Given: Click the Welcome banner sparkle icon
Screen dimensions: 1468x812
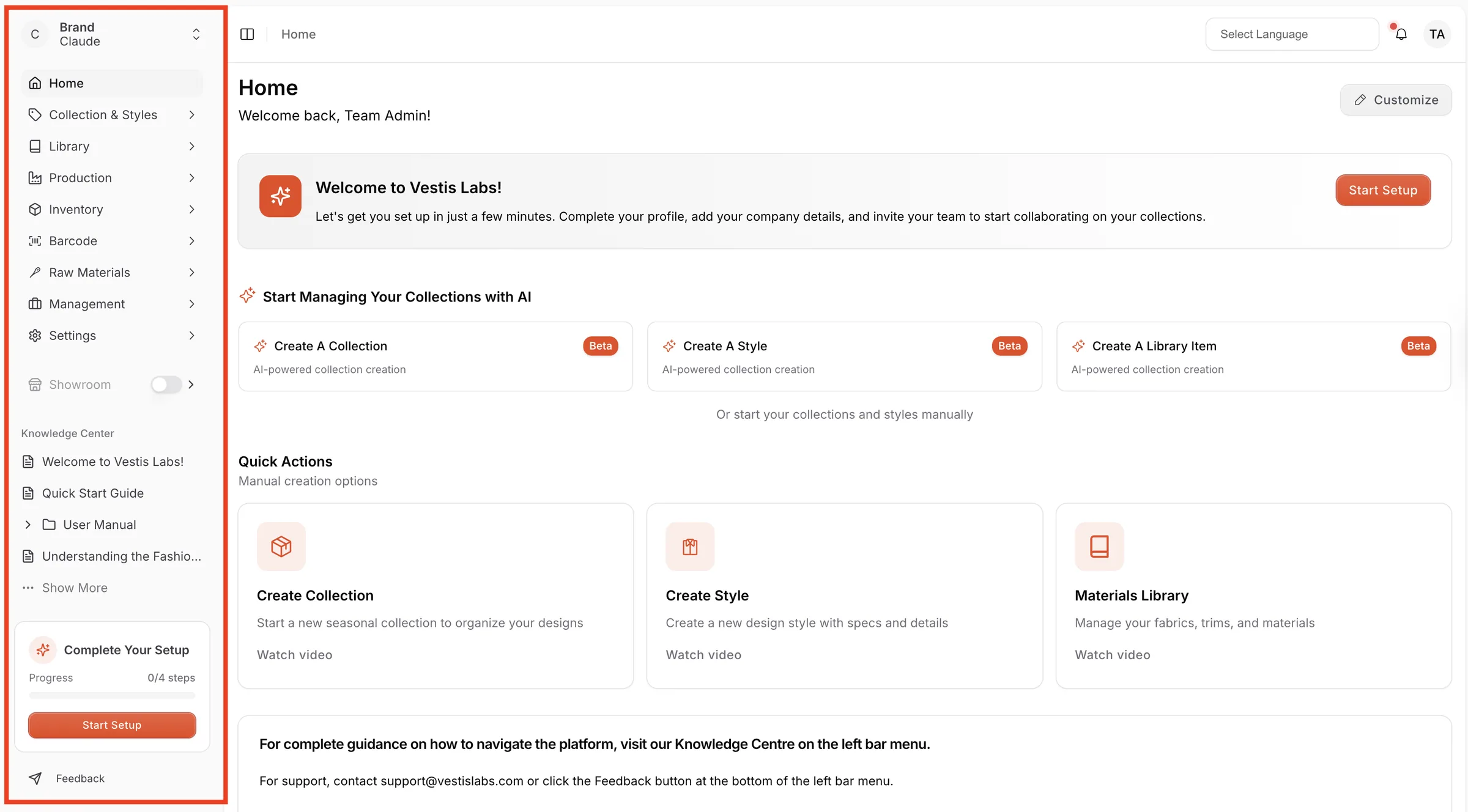Looking at the screenshot, I should tap(280, 196).
